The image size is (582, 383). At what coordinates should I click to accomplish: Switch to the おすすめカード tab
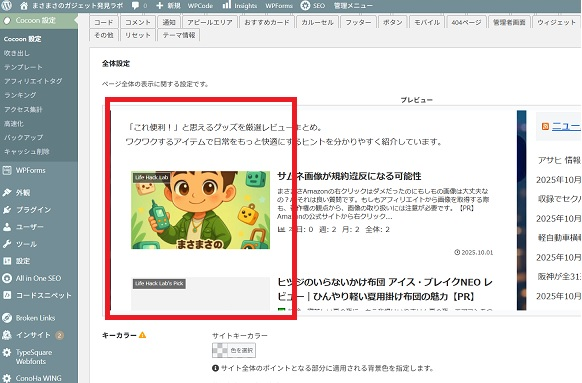(x=267, y=22)
